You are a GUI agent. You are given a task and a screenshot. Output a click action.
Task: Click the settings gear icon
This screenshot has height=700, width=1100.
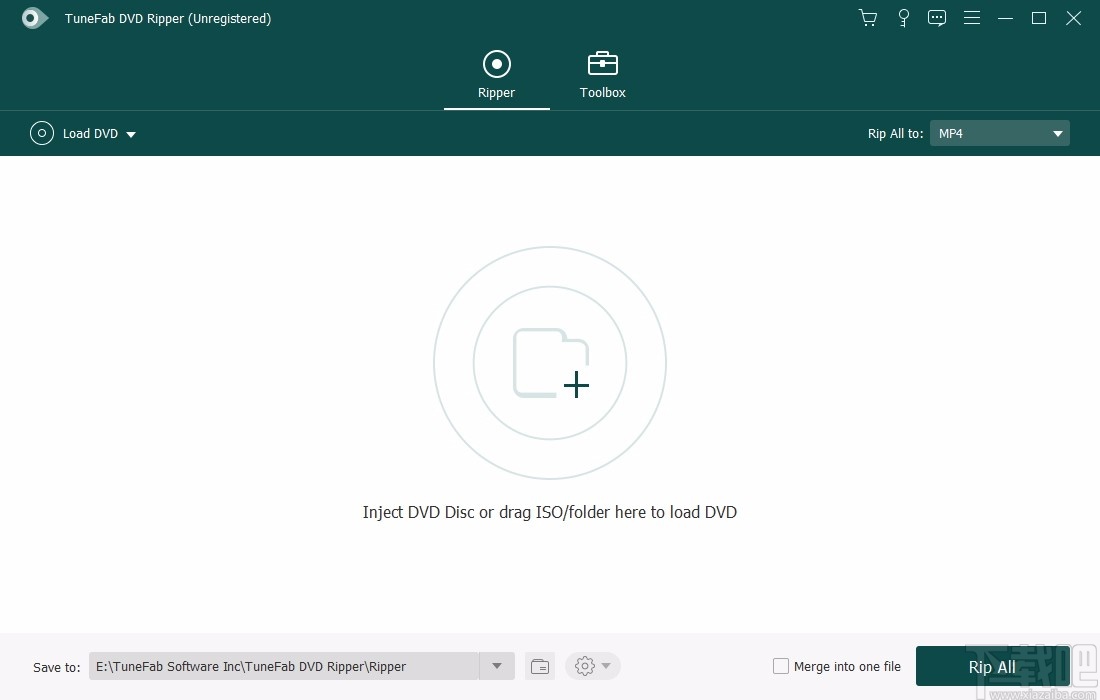pyautogui.click(x=585, y=666)
